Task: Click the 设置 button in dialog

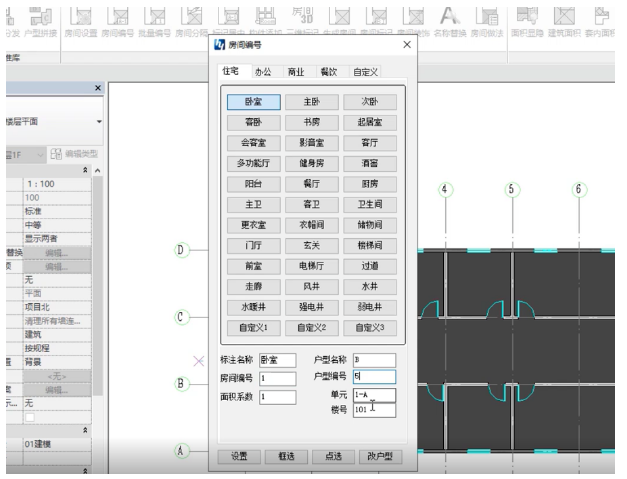Action: tap(239, 457)
